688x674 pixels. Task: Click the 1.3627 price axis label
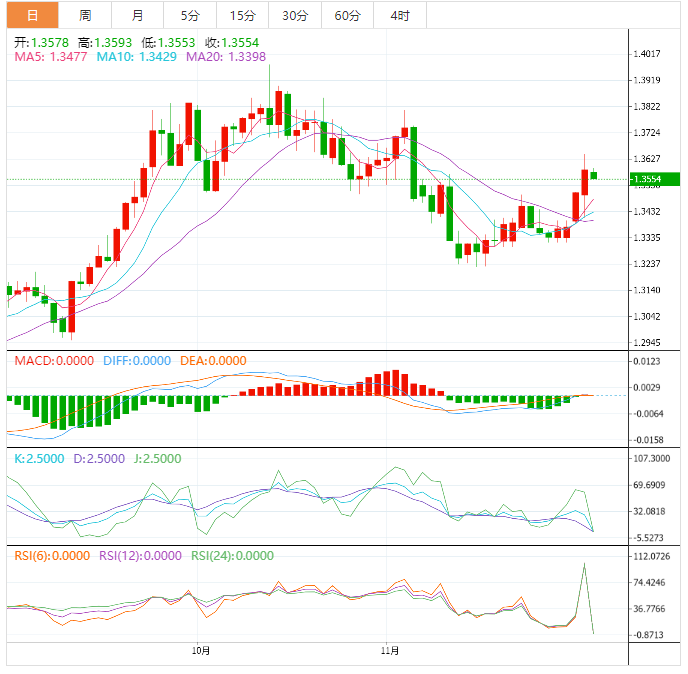[647, 159]
